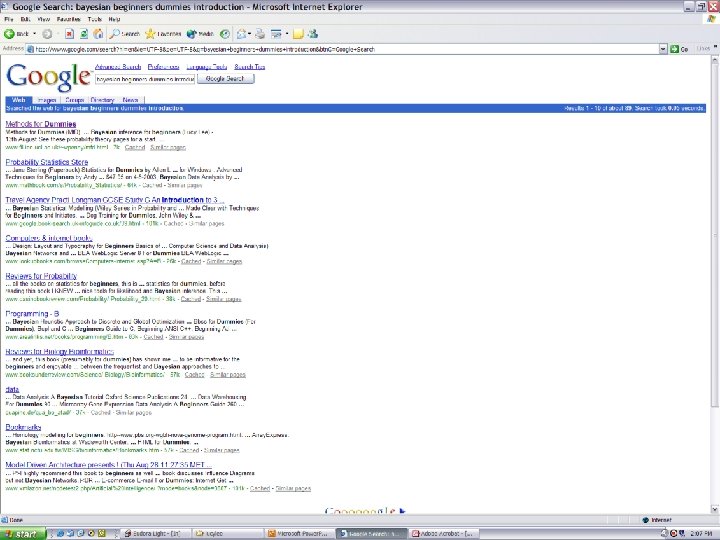This screenshot has height=540, width=720.
Task: Switch to the Images search tab
Action: point(47,100)
